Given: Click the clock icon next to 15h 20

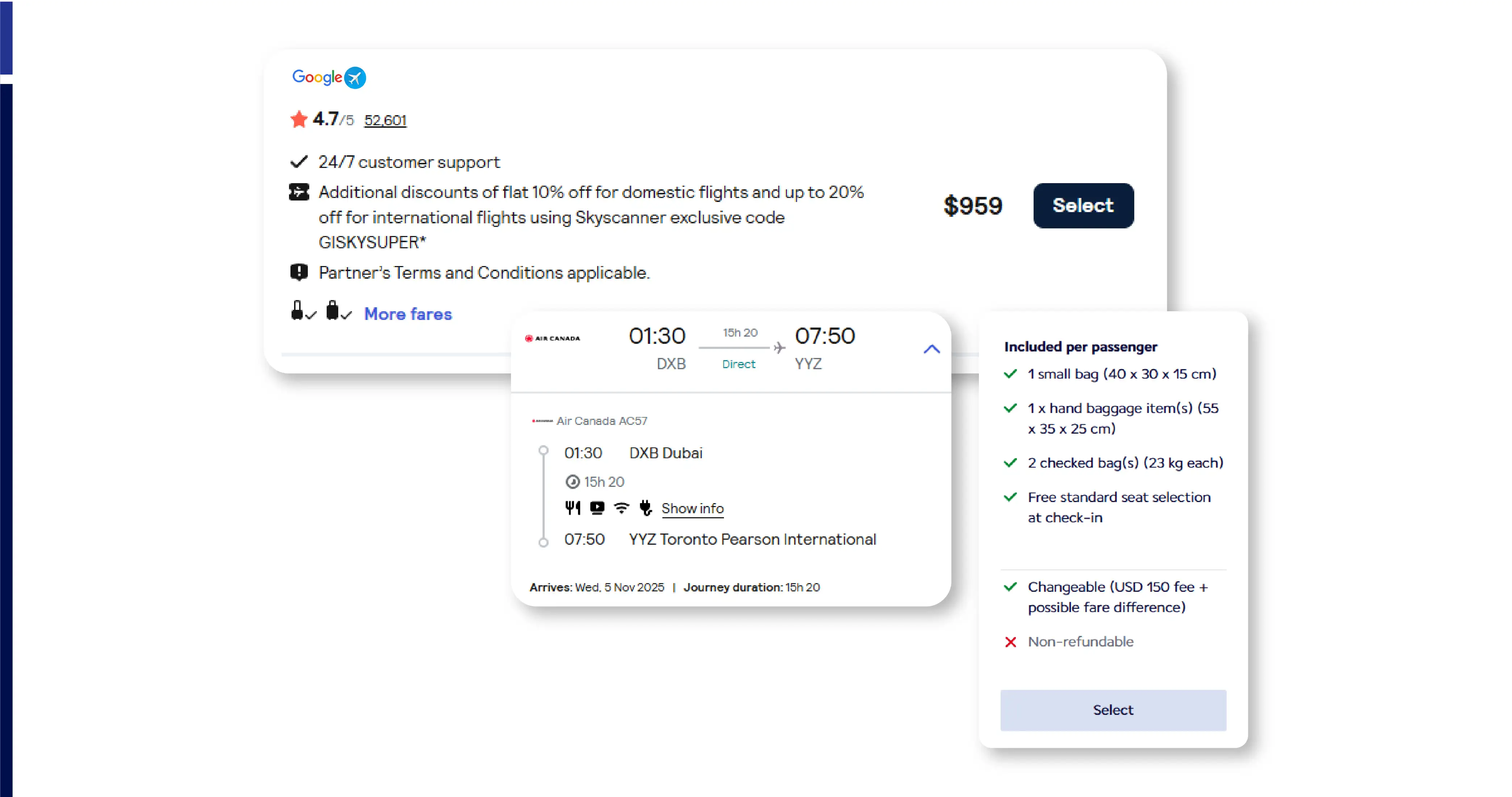Looking at the screenshot, I should (572, 482).
